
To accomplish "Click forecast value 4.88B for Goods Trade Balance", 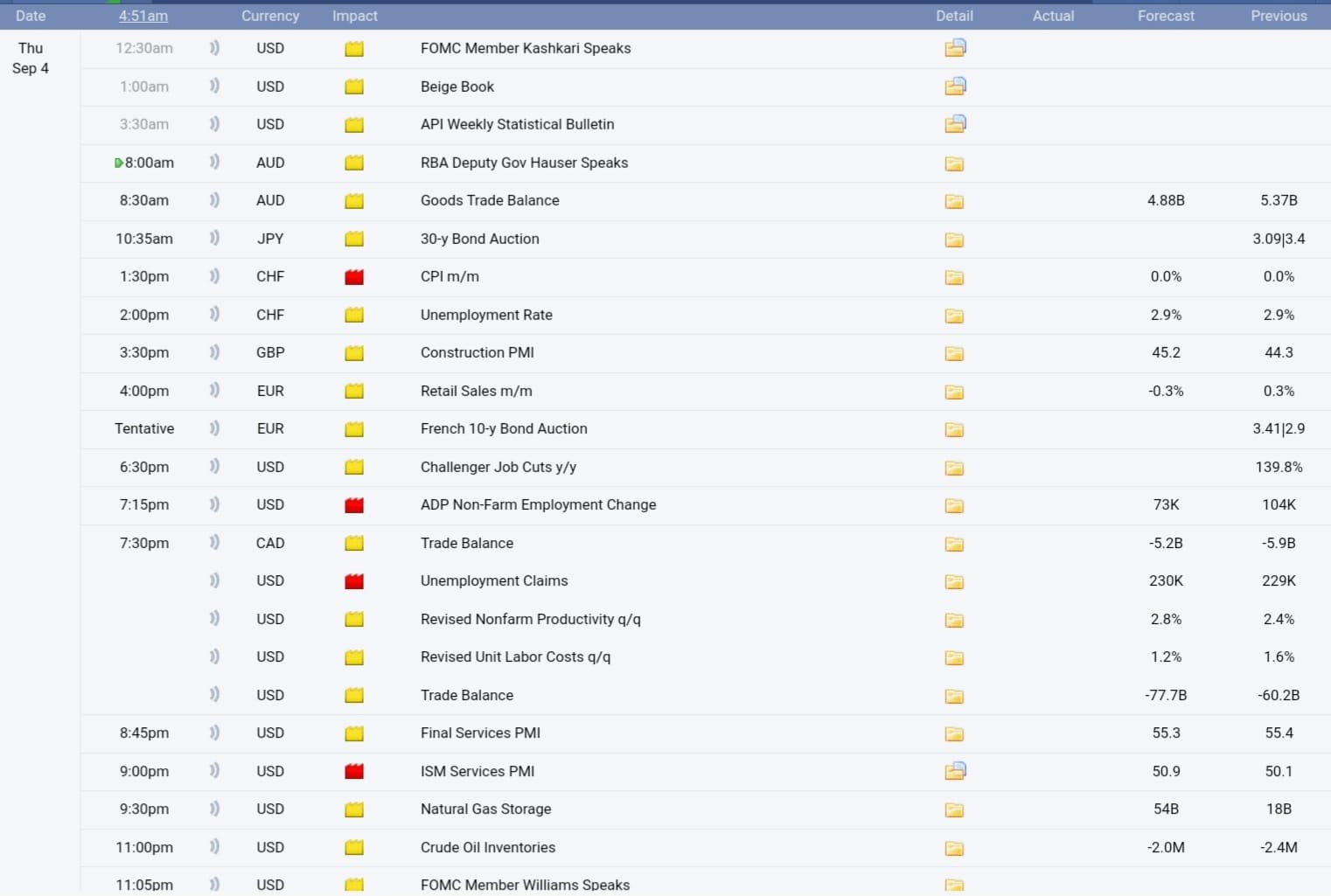I will [x=1166, y=200].
